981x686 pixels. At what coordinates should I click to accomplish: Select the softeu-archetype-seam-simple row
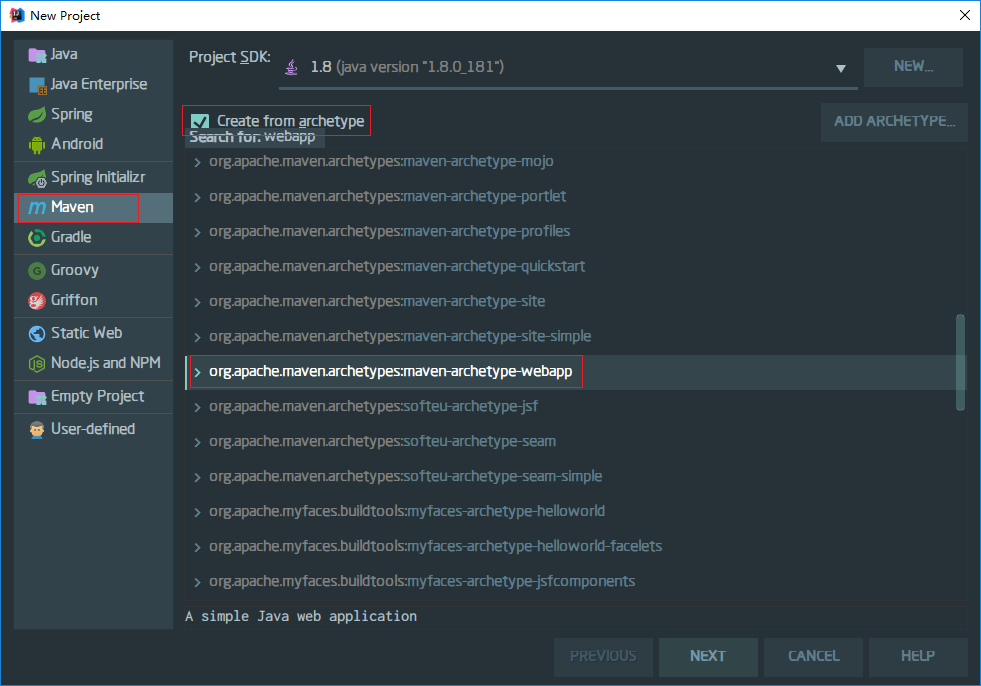(x=576, y=478)
